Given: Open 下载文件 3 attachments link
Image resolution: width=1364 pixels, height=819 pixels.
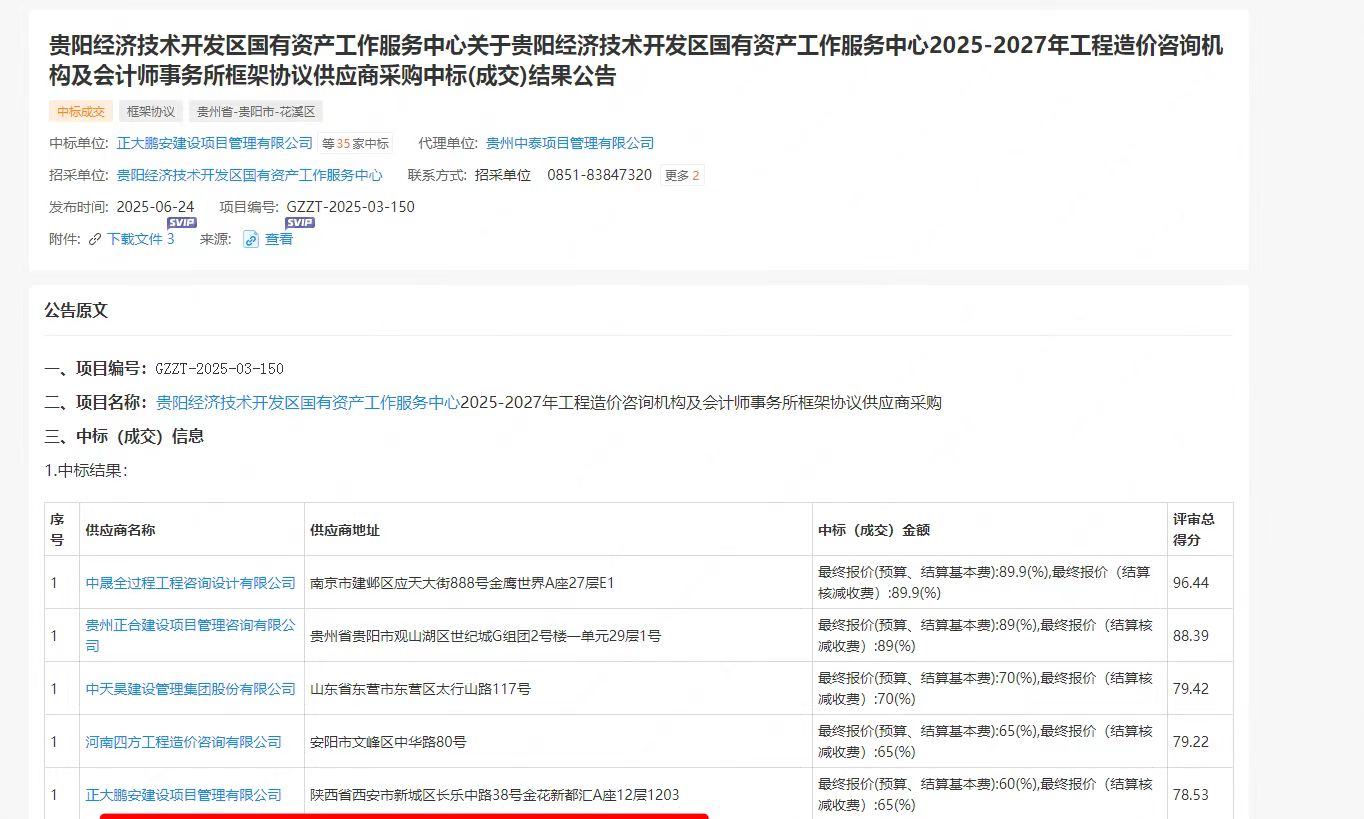Looking at the screenshot, I should pyautogui.click(x=140, y=239).
